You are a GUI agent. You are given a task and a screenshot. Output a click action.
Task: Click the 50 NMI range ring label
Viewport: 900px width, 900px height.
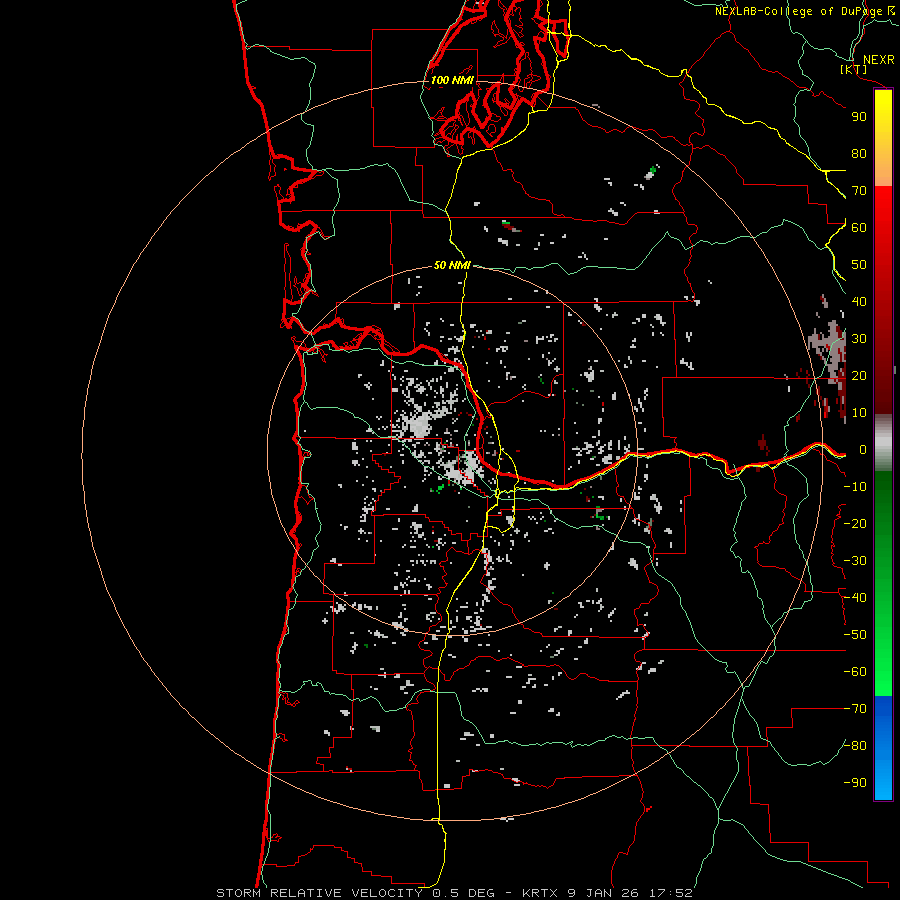(x=452, y=265)
